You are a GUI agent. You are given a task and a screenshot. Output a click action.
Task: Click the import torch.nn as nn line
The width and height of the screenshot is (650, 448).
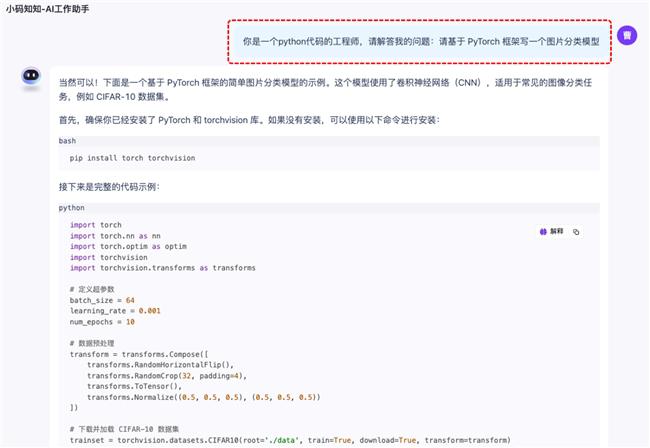(x=115, y=236)
